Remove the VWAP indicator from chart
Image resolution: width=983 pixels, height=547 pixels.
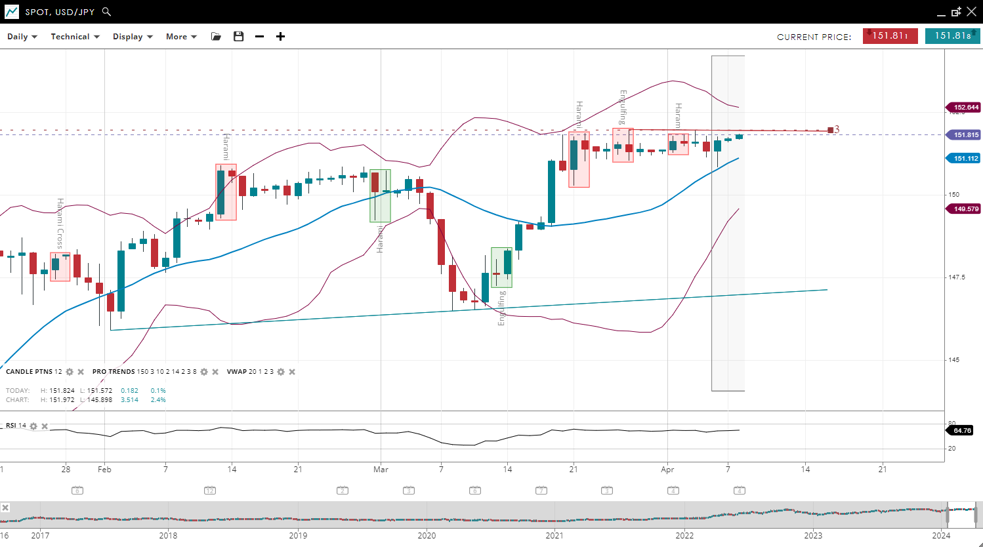pos(292,372)
